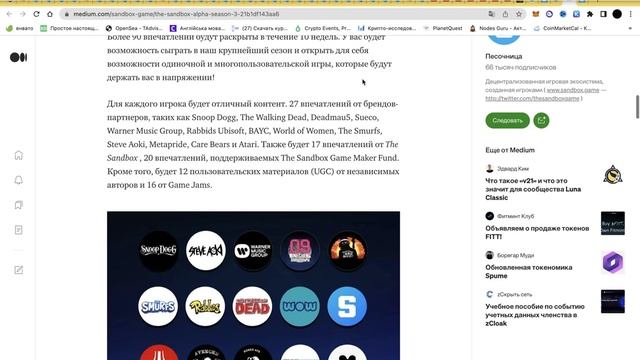640x360 pixels.
Task: Open the browser home page
Action: click(50, 14)
